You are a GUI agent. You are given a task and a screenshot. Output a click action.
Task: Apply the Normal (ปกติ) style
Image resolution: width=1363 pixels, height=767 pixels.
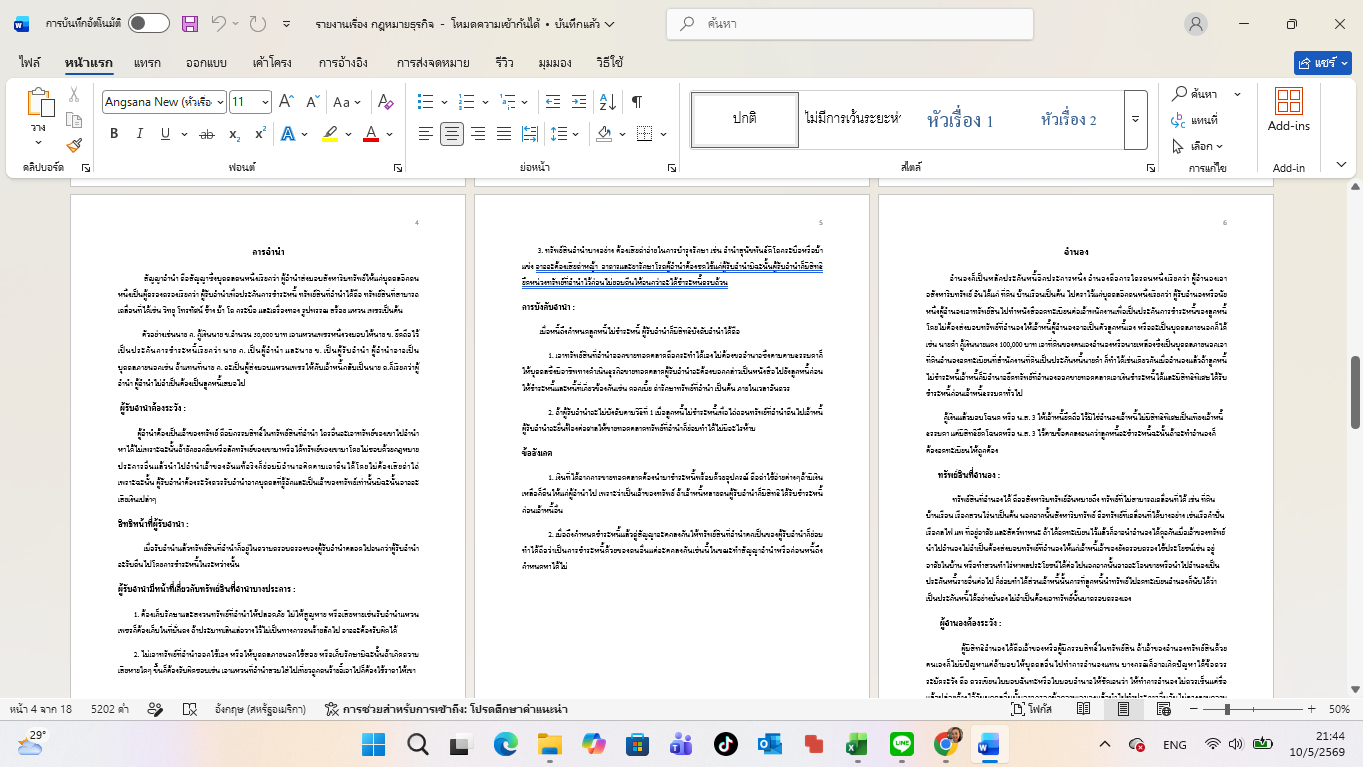coord(744,119)
